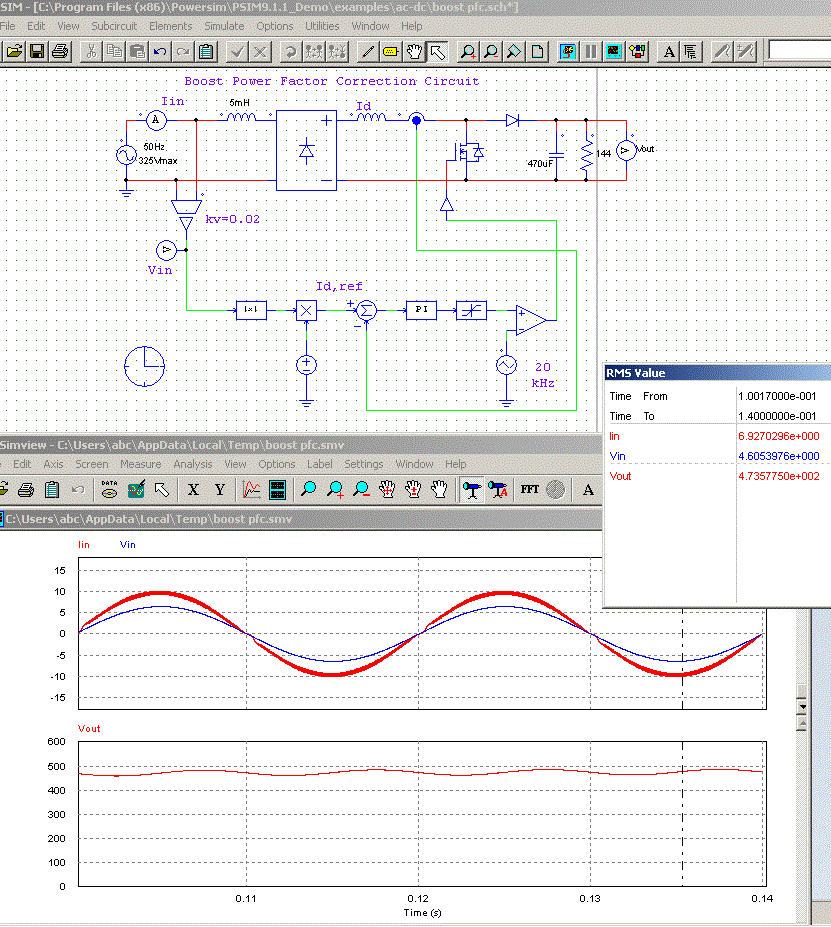Viewport: 831px width, 927px height.
Task: Select the Wire drawing pencil tool
Action: click(367, 52)
